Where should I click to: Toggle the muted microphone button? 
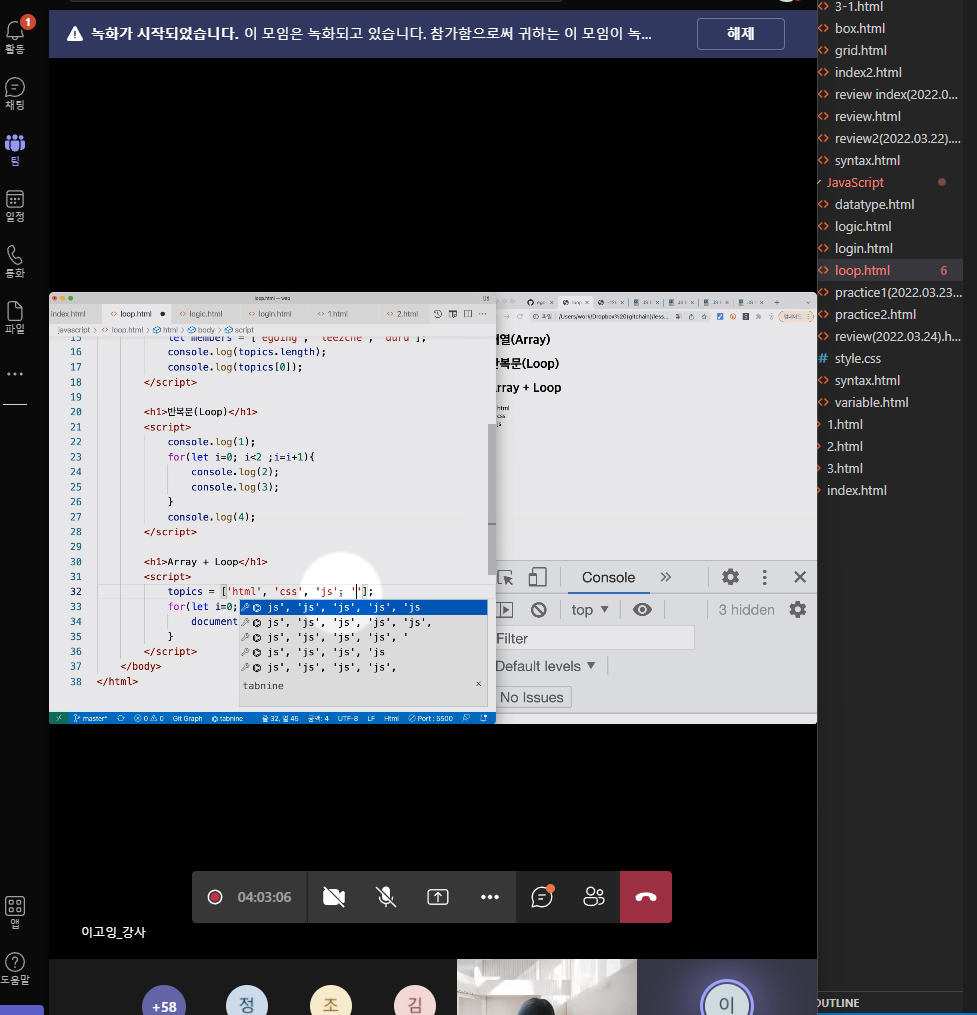coord(386,897)
